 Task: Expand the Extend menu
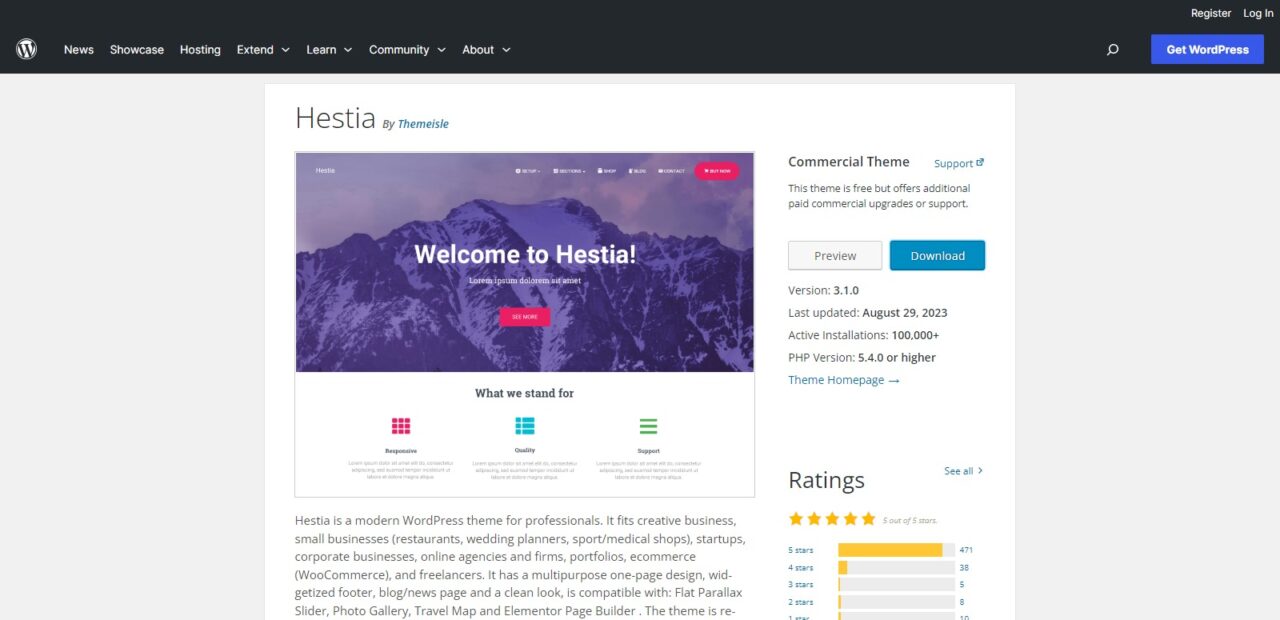[263, 49]
